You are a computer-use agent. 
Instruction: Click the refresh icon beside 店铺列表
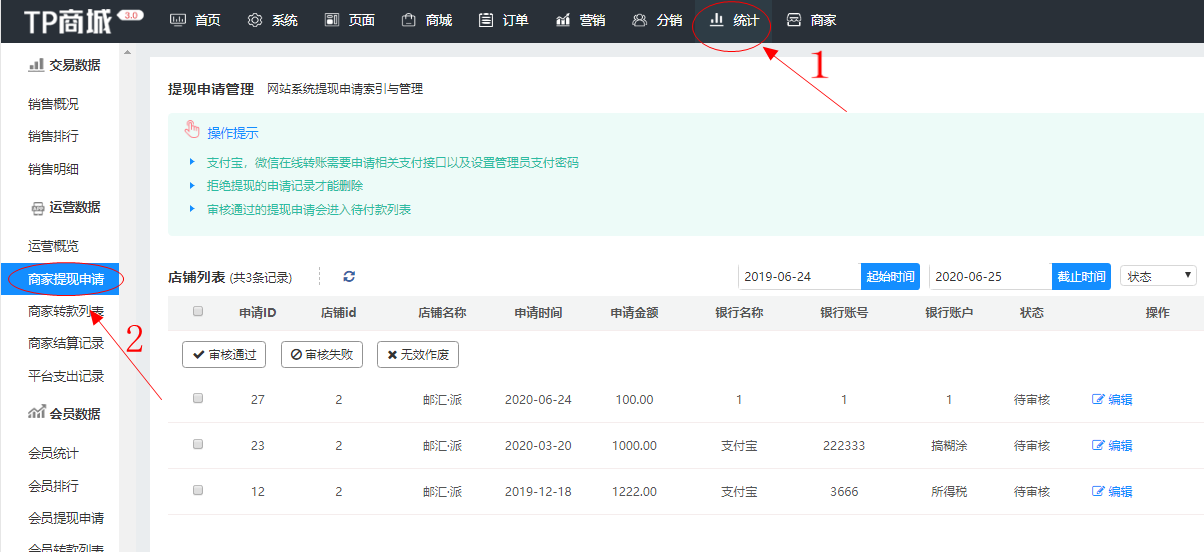(x=349, y=277)
